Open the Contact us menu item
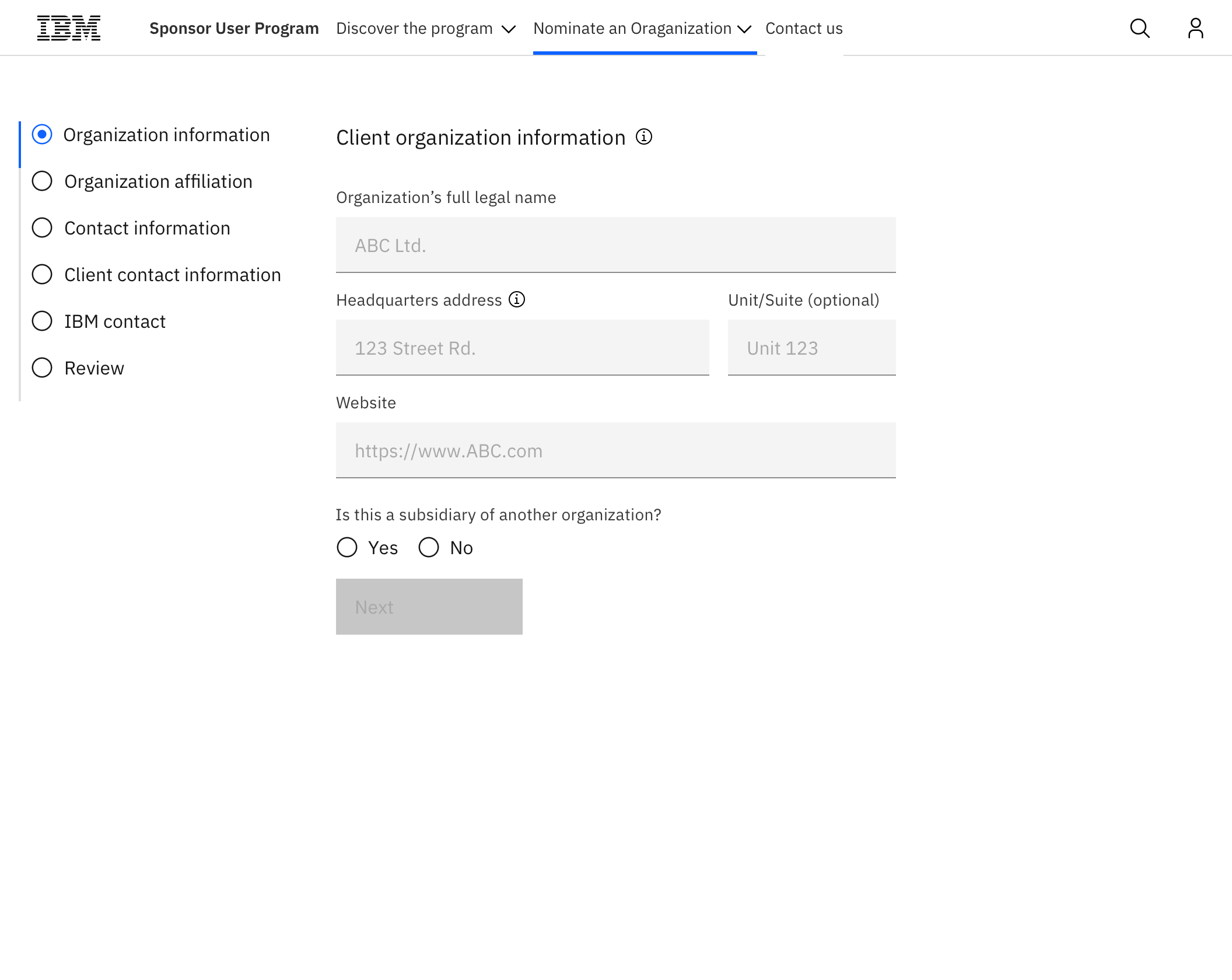This screenshot has height=980, width=1232. 803,29
